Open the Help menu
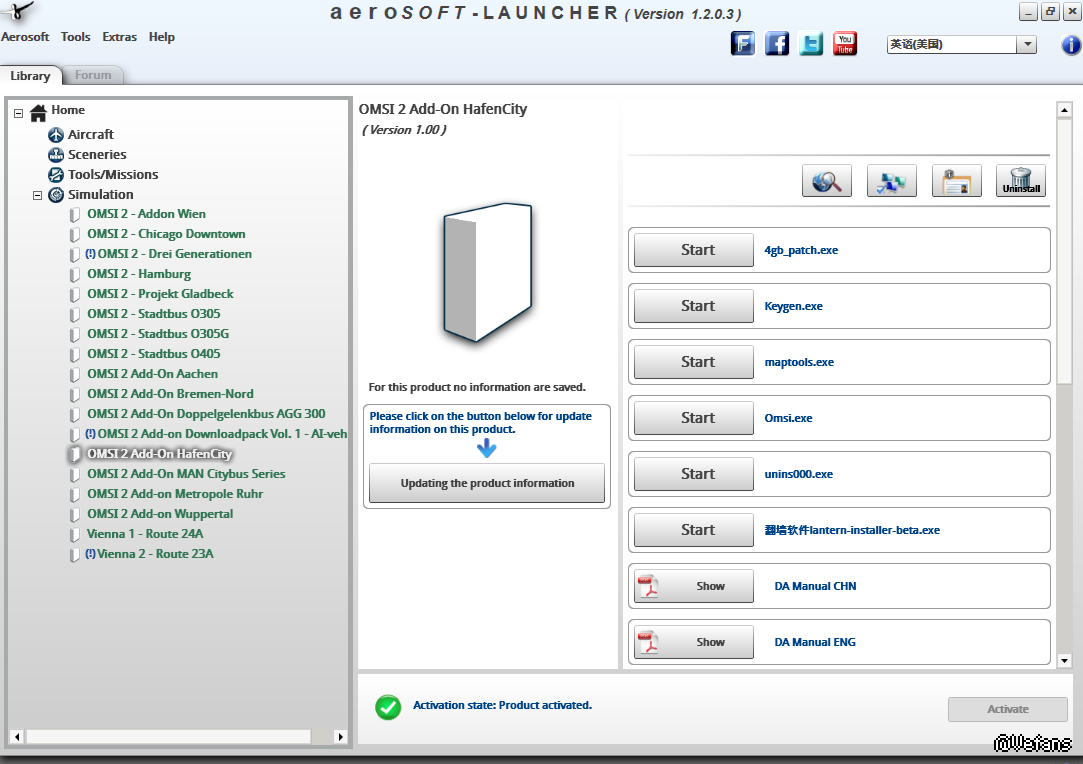This screenshot has height=764, width=1083. pos(162,37)
